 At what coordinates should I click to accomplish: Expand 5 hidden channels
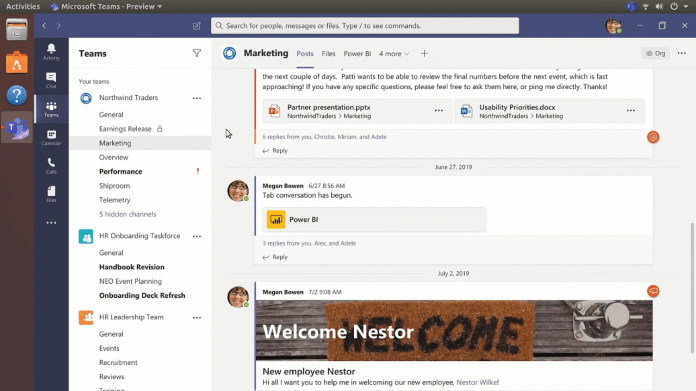127,214
